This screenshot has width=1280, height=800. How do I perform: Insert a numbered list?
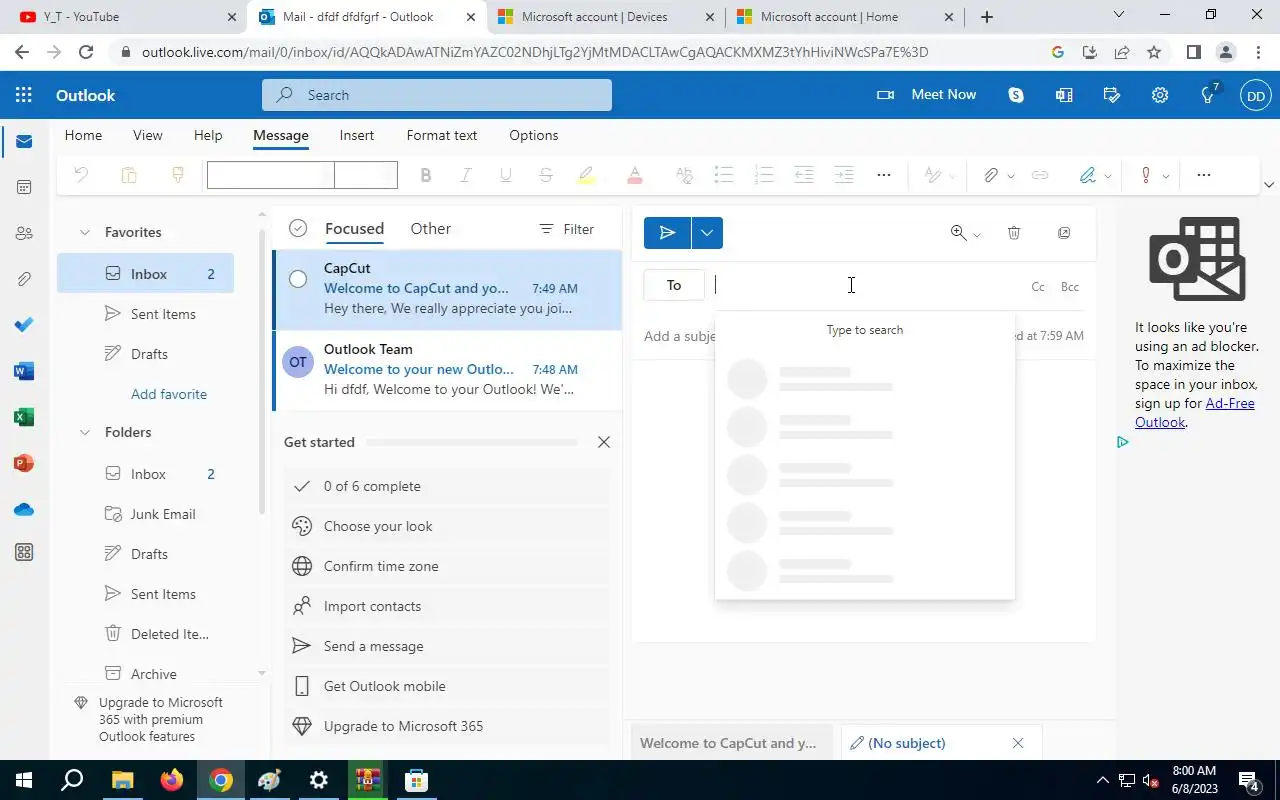coord(764,175)
